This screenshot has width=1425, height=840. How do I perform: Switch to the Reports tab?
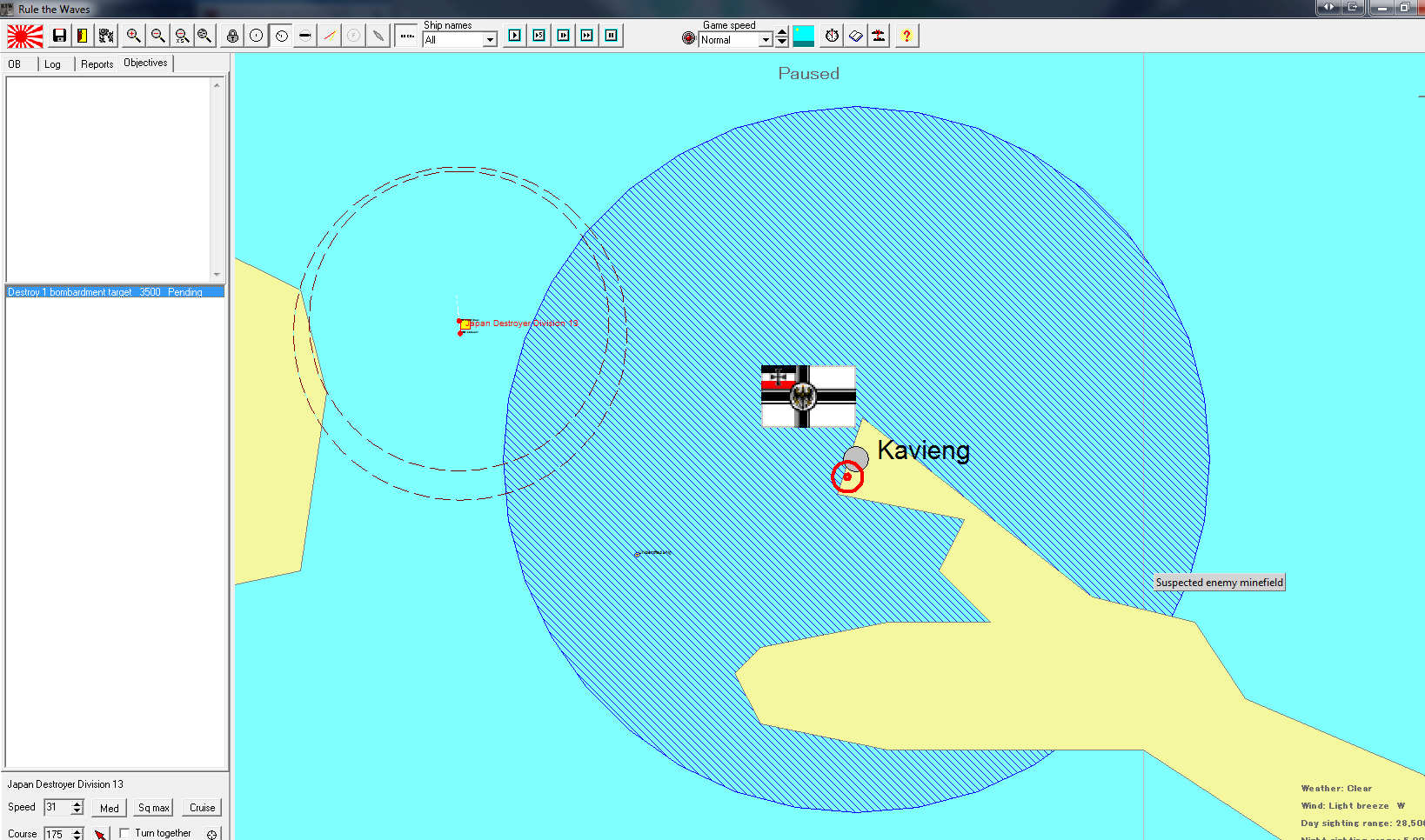[x=97, y=64]
